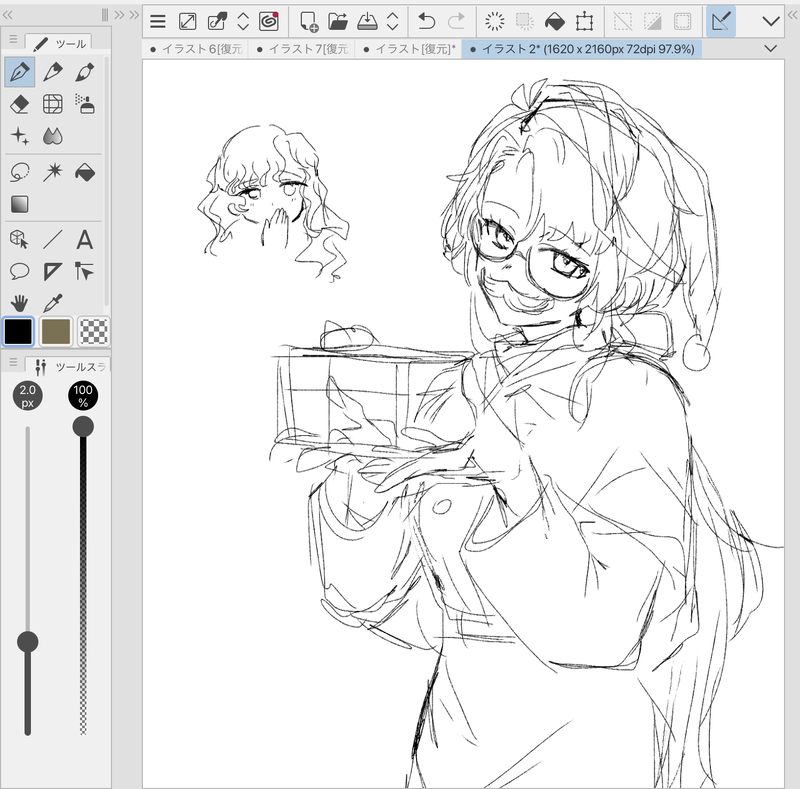This screenshot has height=789, width=800.
Task: Expand the command bar overflow chevron
Action: tap(770, 21)
